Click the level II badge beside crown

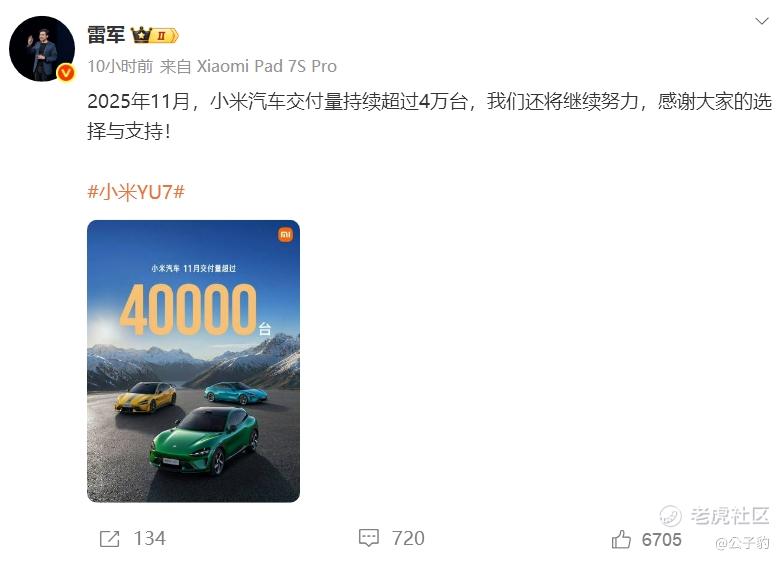pyautogui.click(x=166, y=36)
